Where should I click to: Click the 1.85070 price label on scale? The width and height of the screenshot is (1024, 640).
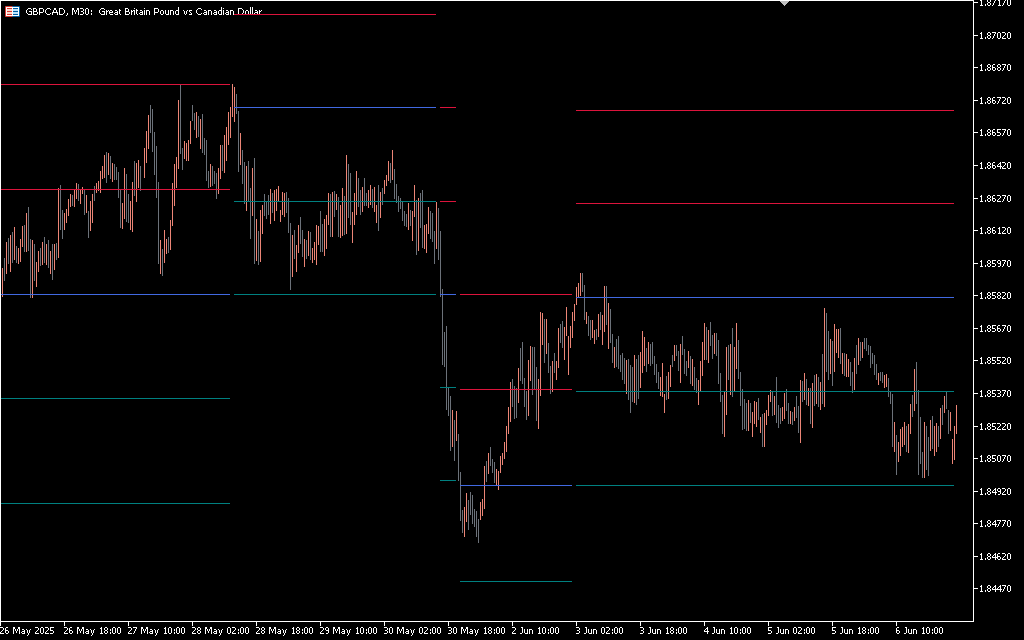pyautogui.click(x=995, y=459)
